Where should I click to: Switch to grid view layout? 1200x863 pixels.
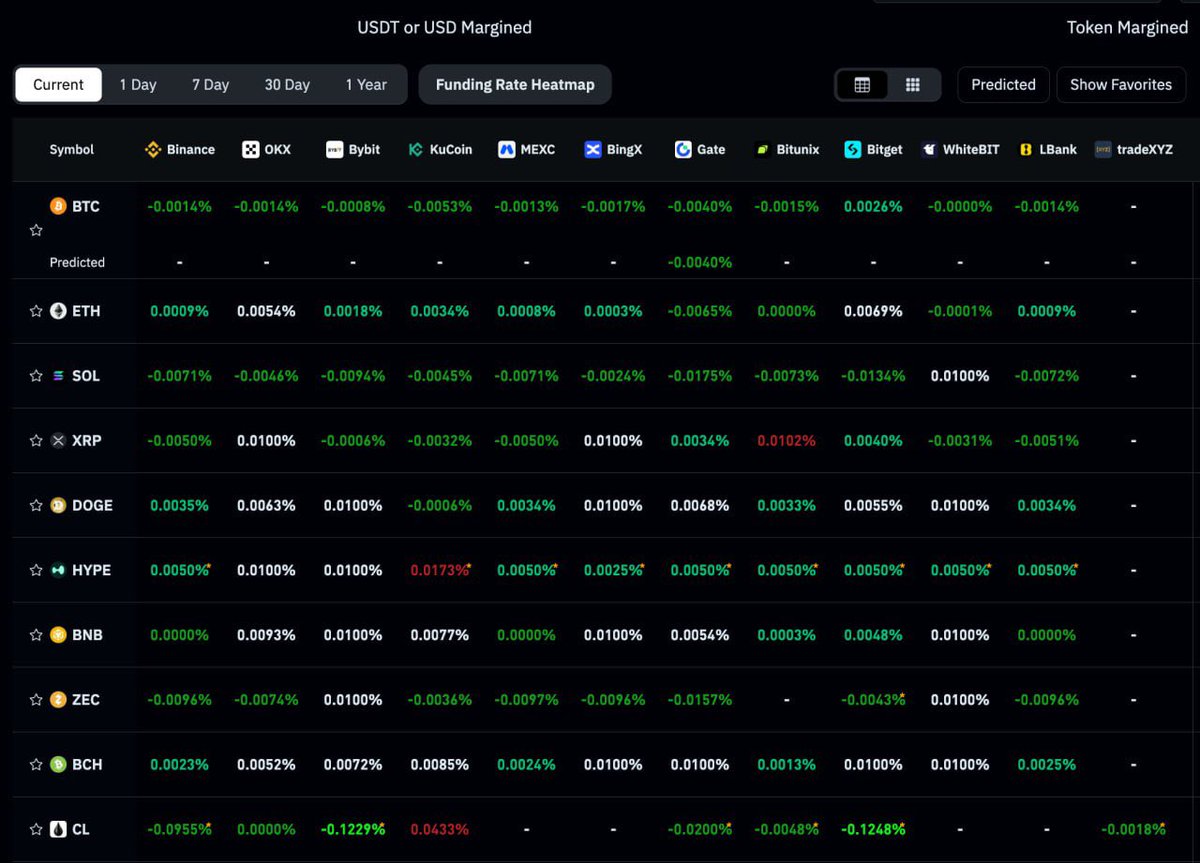(913, 85)
